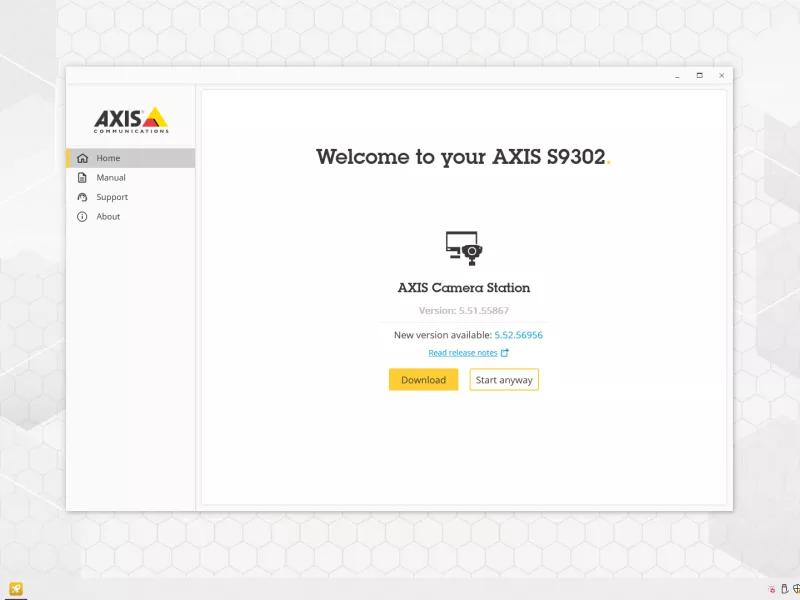The width and height of the screenshot is (800, 600).
Task: Open the Manual section
Action: 131,178
